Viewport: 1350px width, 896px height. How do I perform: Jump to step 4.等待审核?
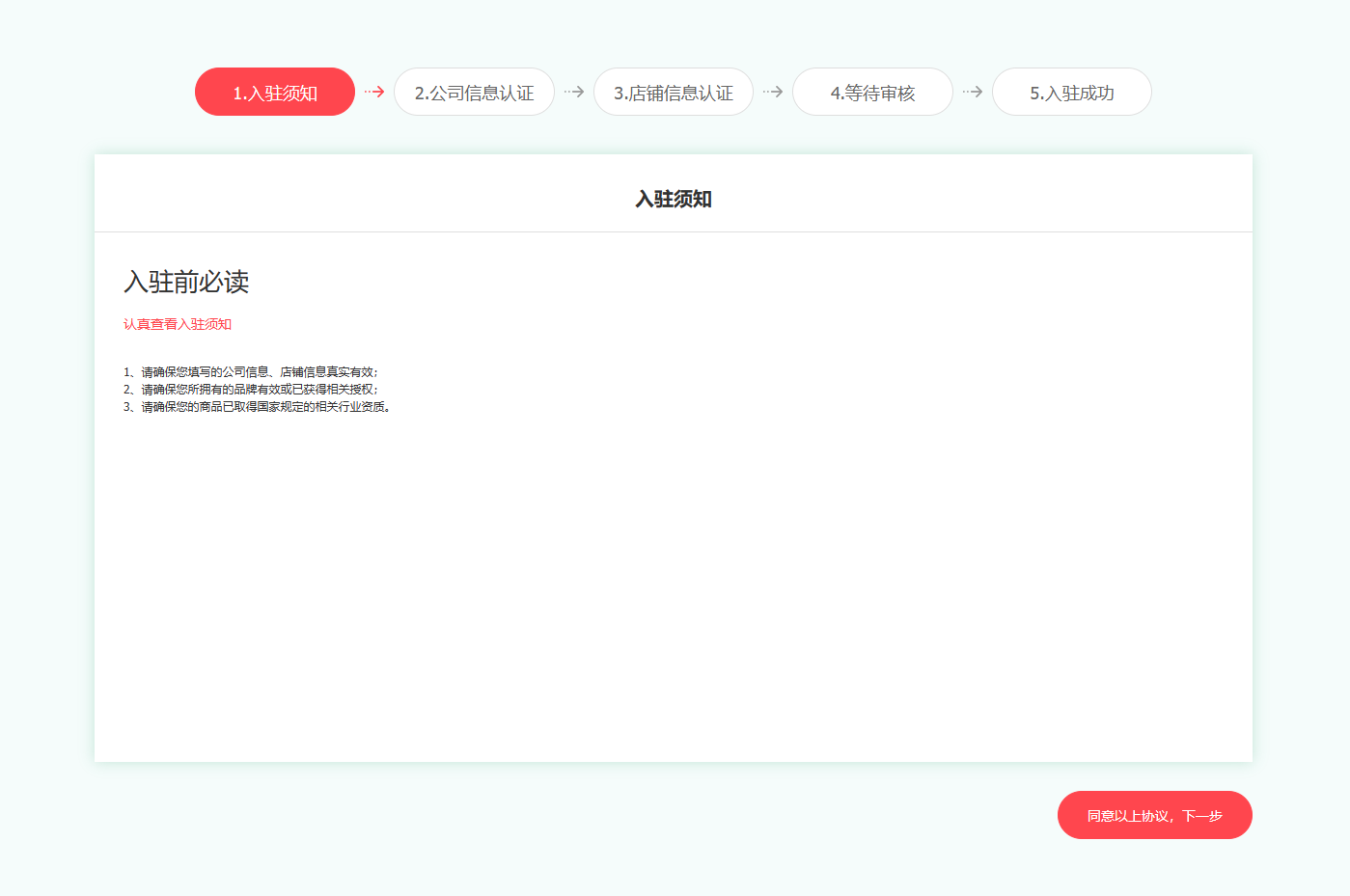pos(872,93)
